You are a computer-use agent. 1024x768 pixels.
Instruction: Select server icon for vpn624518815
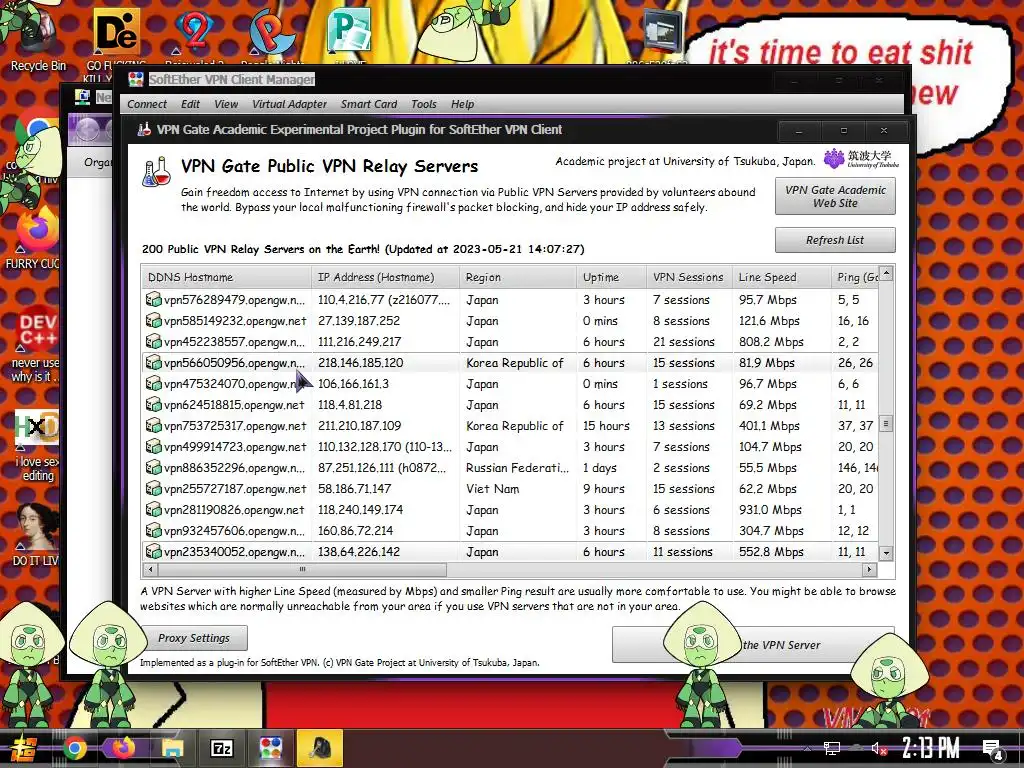pos(153,405)
